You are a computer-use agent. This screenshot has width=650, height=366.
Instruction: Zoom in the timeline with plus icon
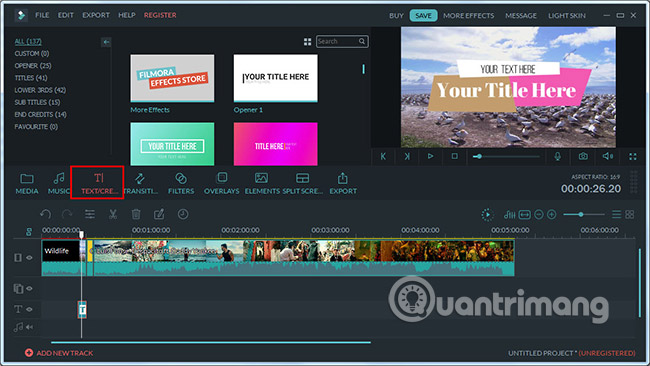click(x=552, y=215)
